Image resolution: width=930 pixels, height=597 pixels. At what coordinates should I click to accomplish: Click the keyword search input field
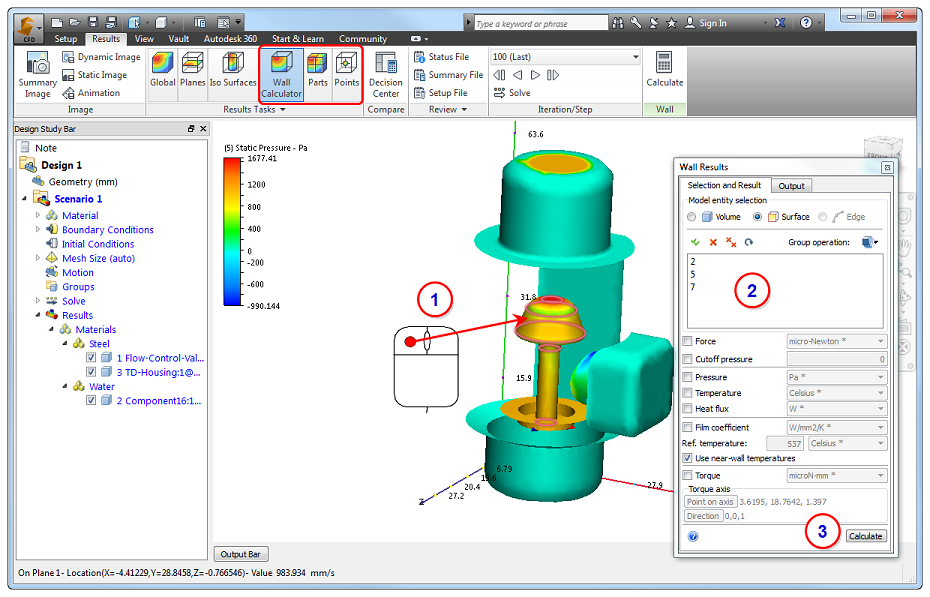point(540,24)
